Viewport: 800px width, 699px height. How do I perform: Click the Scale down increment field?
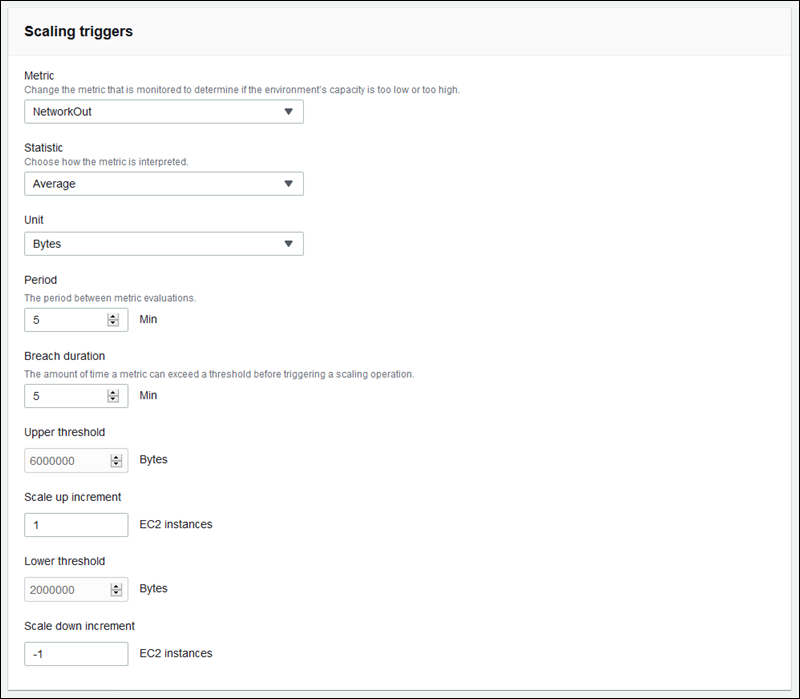point(76,654)
